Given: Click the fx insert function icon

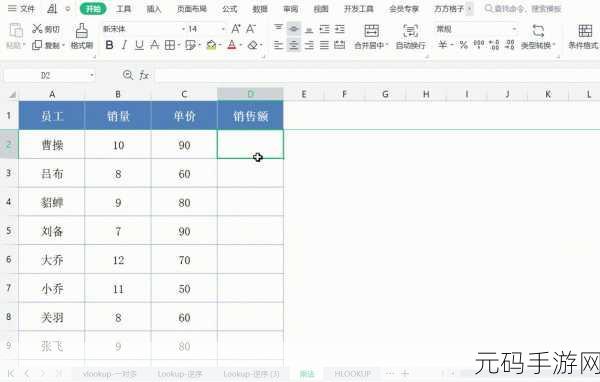Looking at the screenshot, I should click(144, 75).
